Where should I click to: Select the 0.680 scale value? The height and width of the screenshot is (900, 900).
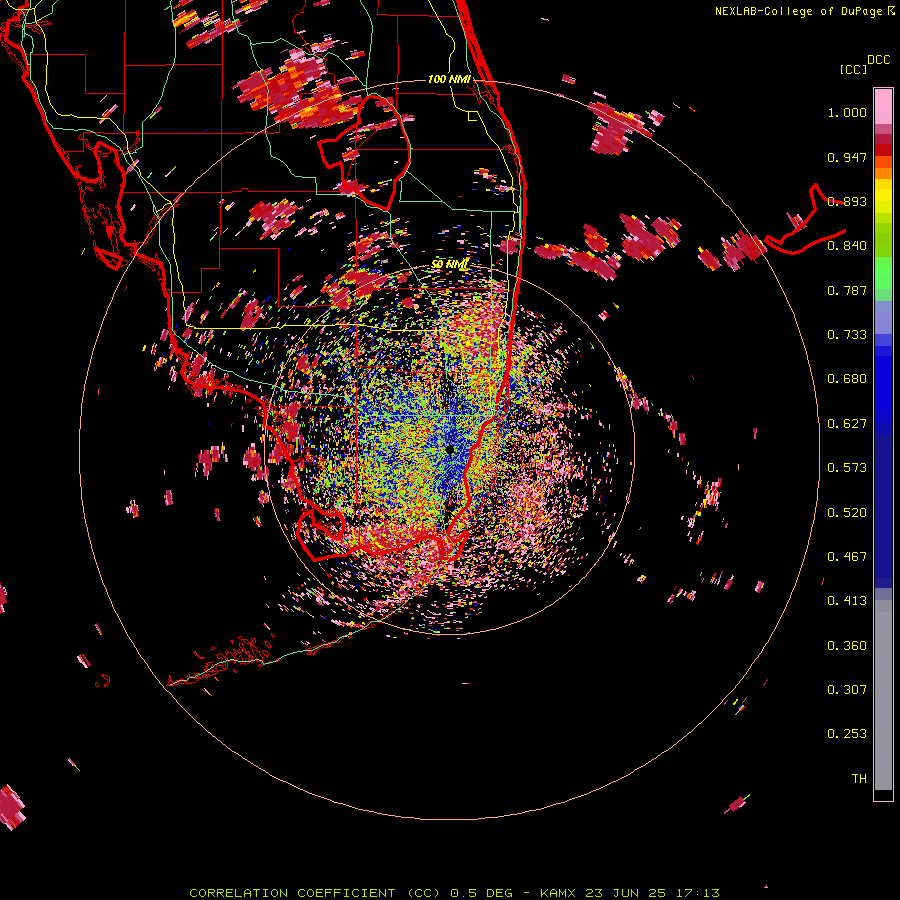click(847, 379)
